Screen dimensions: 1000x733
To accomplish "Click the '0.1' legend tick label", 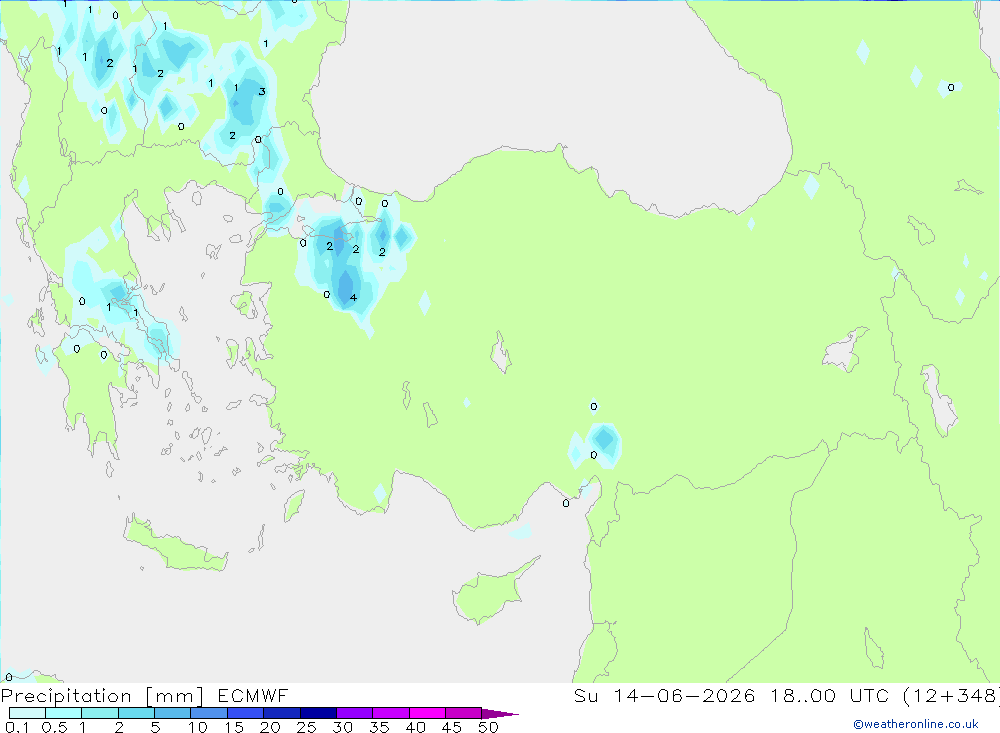I will [x=17, y=727].
